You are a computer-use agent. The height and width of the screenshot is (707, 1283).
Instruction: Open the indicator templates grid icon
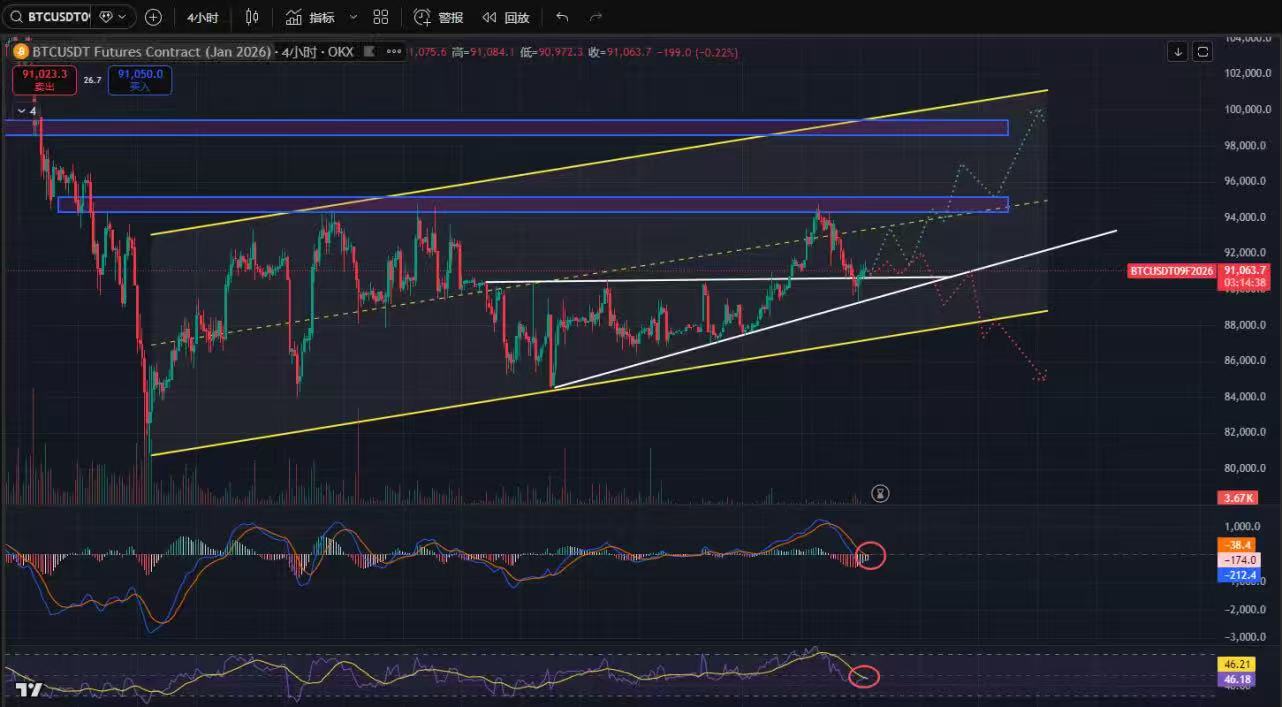click(381, 17)
